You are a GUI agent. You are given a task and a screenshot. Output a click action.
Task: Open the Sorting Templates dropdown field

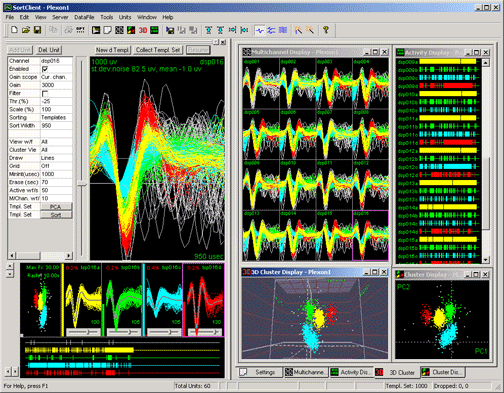[x=56, y=118]
